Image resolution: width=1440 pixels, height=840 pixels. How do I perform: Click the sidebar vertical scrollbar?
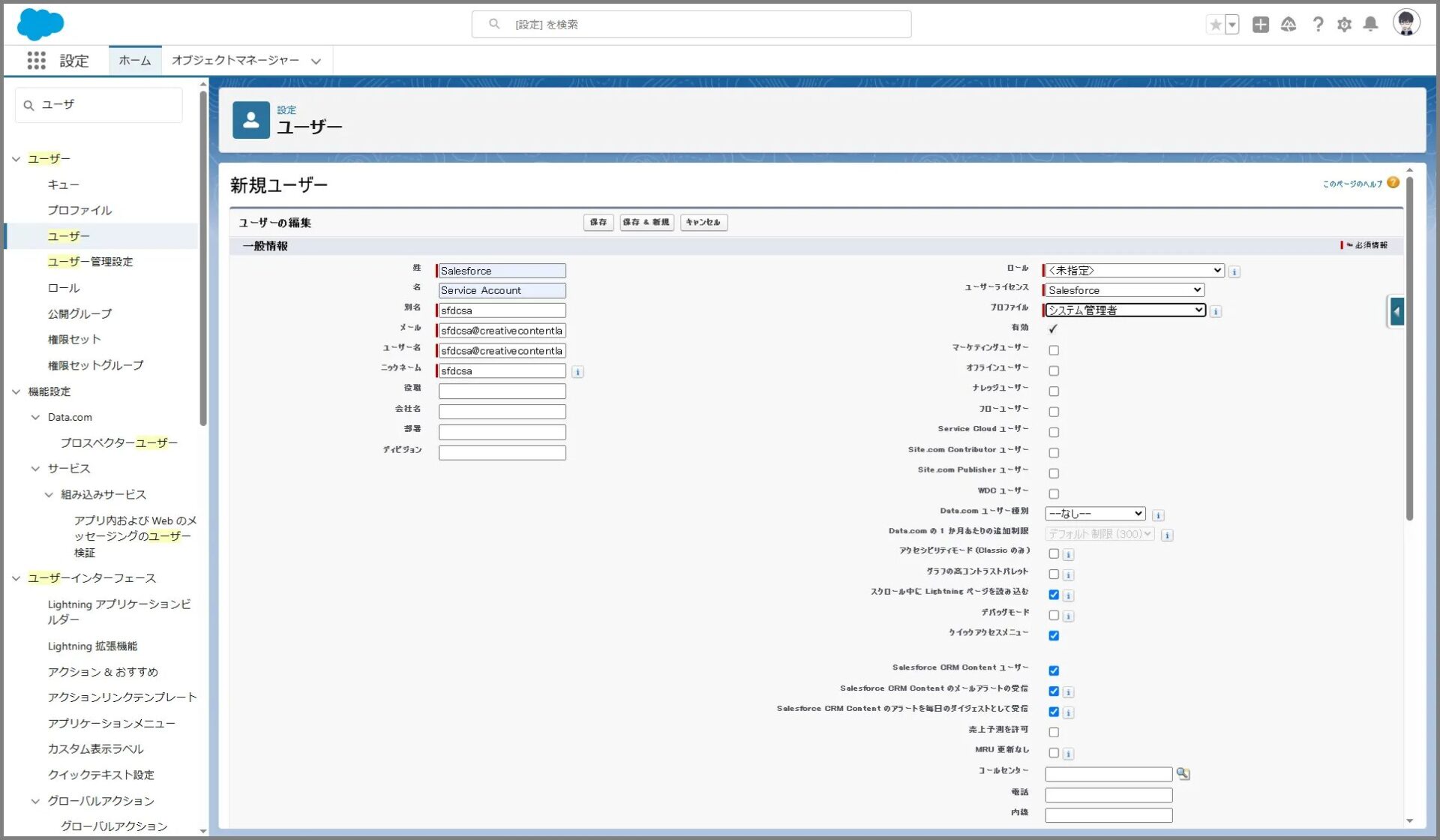(203, 259)
